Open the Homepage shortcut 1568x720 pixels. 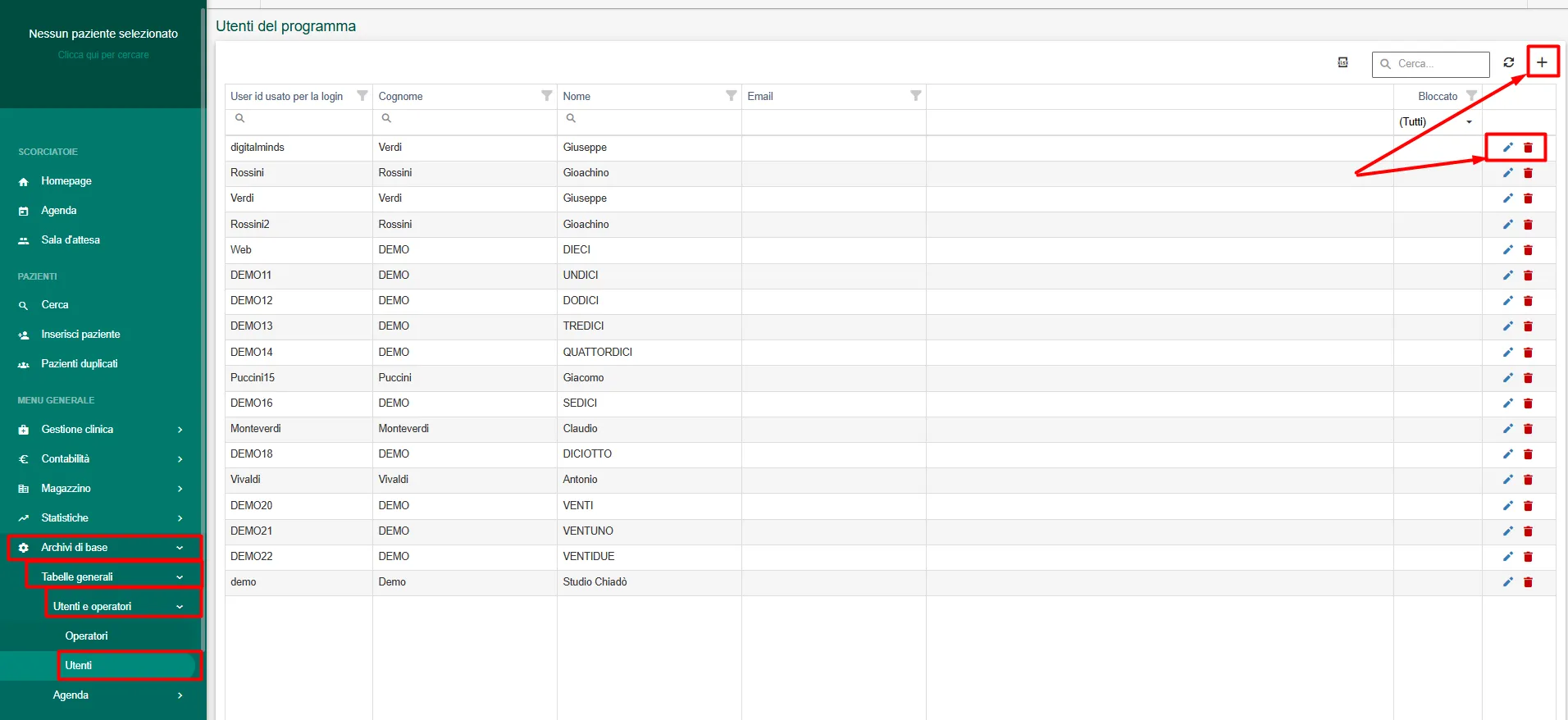coord(66,181)
